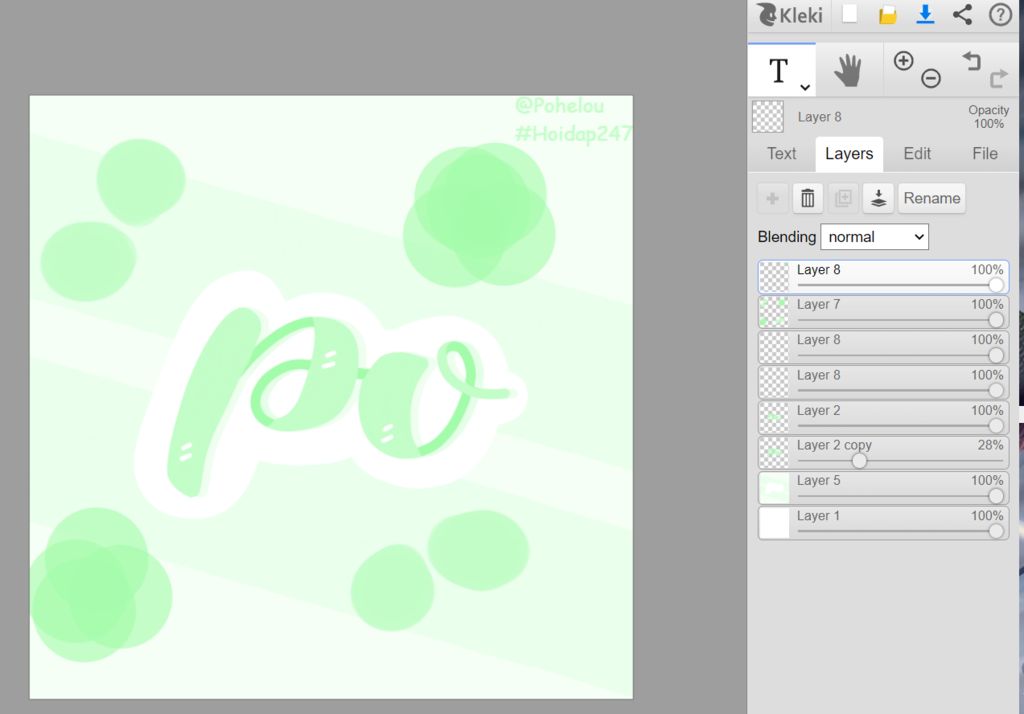Delete the selected layer with trash icon
Viewport: 1024px width, 714px height.
click(x=808, y=198)
